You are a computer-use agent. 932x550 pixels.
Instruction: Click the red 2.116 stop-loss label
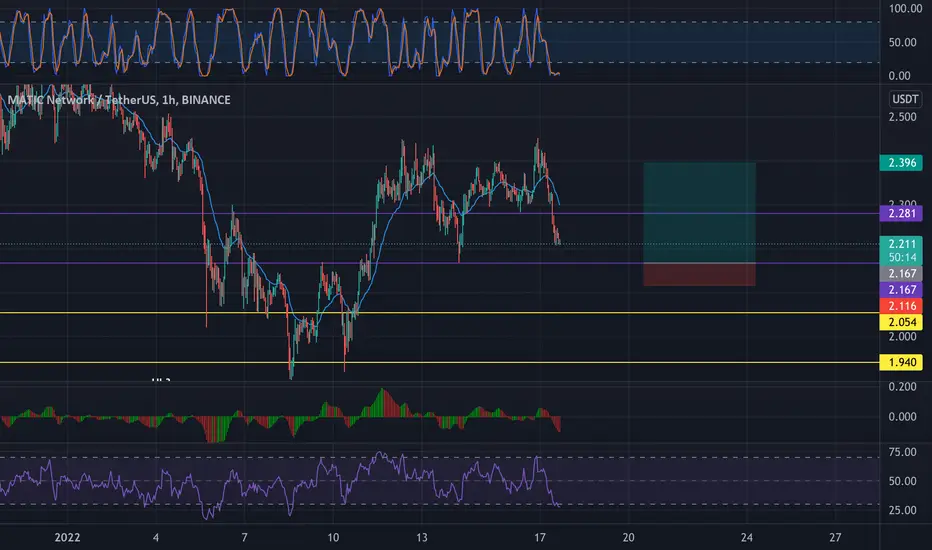[901, 306]
